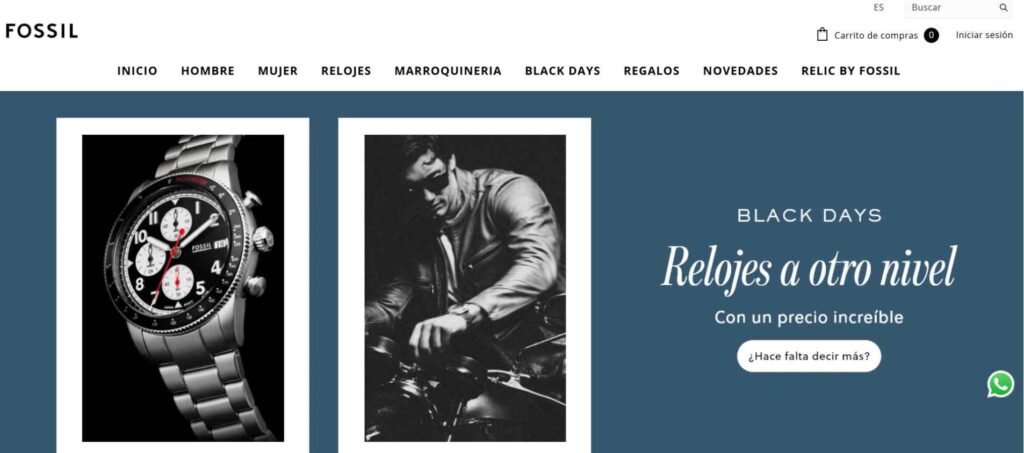Image resolution: width=1024 pixels, height=453 pixels.
Task: Open the HOMBRE menu
Action: pos(208,71)
